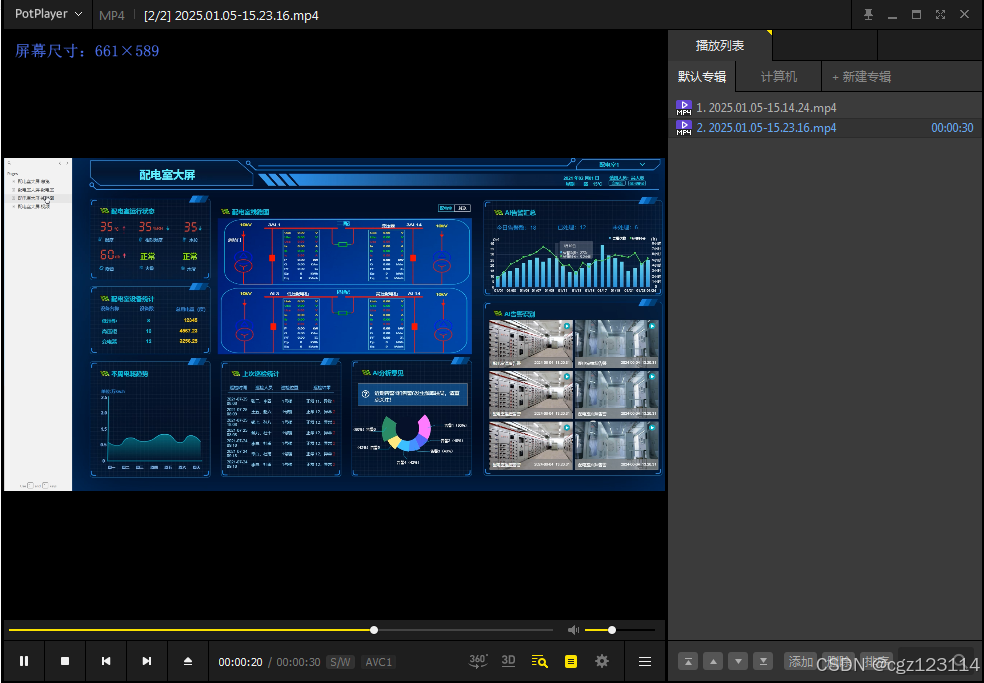Viewport: 984px width, 683px height.
Task: Select the 计算机 tab
Action: pyautogui.click(x=779, y=77)
